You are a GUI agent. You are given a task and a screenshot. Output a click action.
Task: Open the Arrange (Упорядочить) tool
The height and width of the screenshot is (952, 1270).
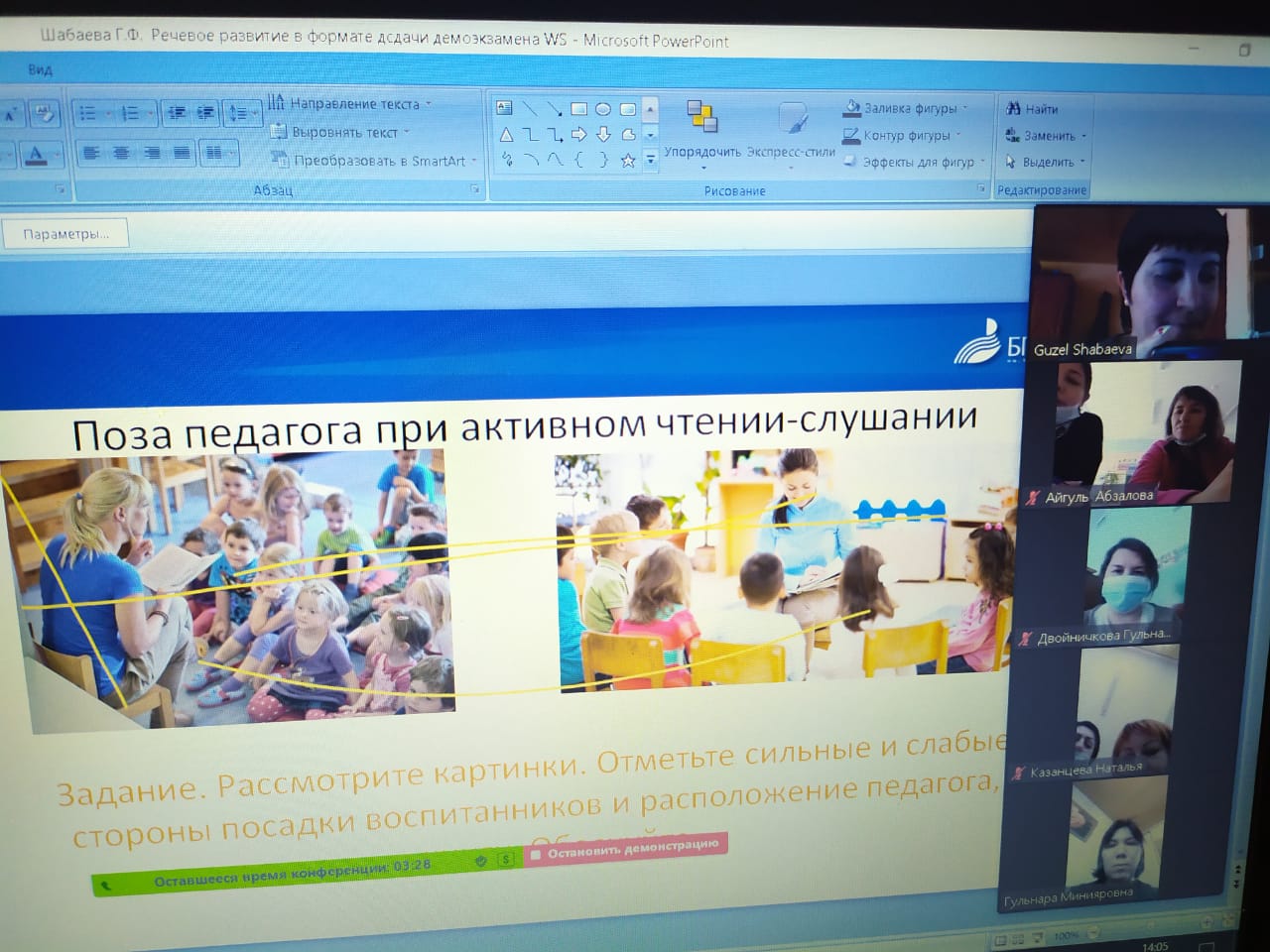tap(702, 129)
